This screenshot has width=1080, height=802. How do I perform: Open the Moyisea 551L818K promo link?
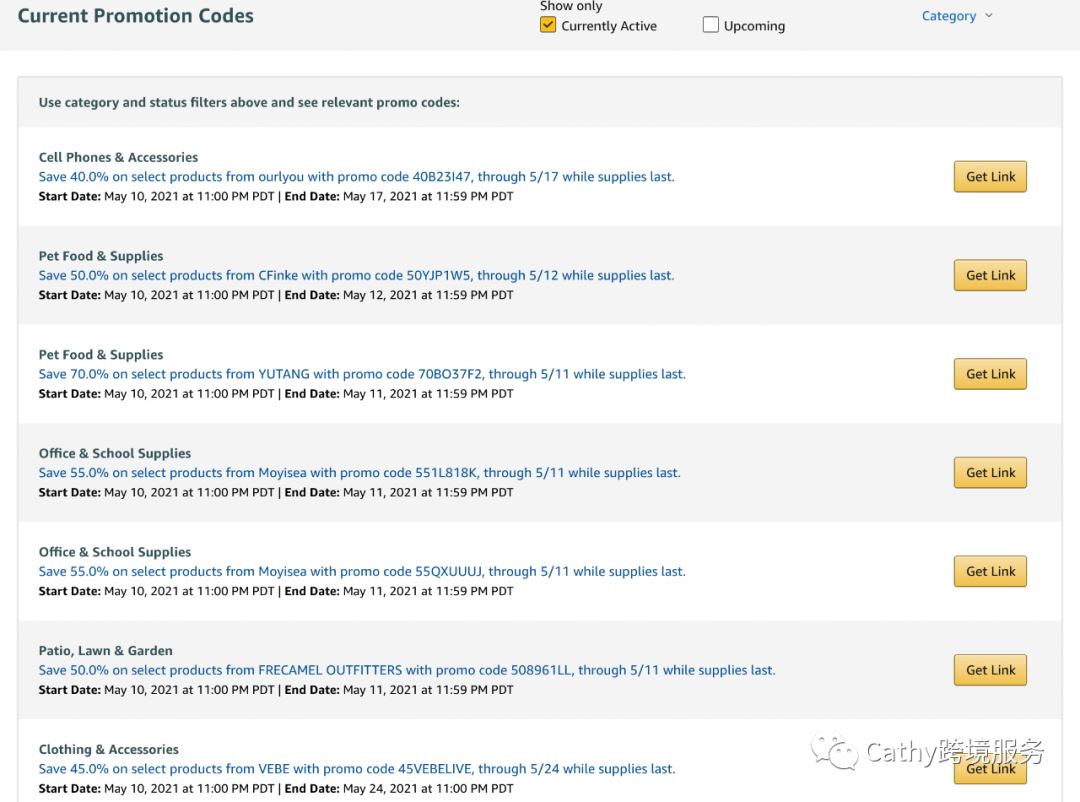tap(359, 473)
